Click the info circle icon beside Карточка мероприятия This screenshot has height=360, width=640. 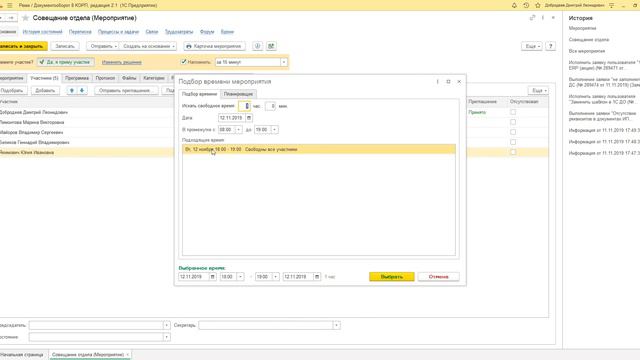257,46
